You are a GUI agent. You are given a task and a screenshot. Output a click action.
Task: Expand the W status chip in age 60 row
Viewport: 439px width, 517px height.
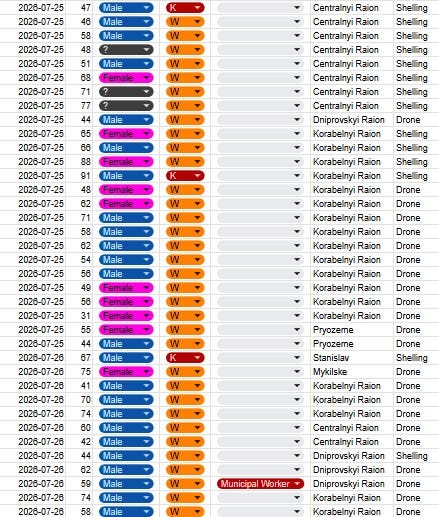point(185,428)
